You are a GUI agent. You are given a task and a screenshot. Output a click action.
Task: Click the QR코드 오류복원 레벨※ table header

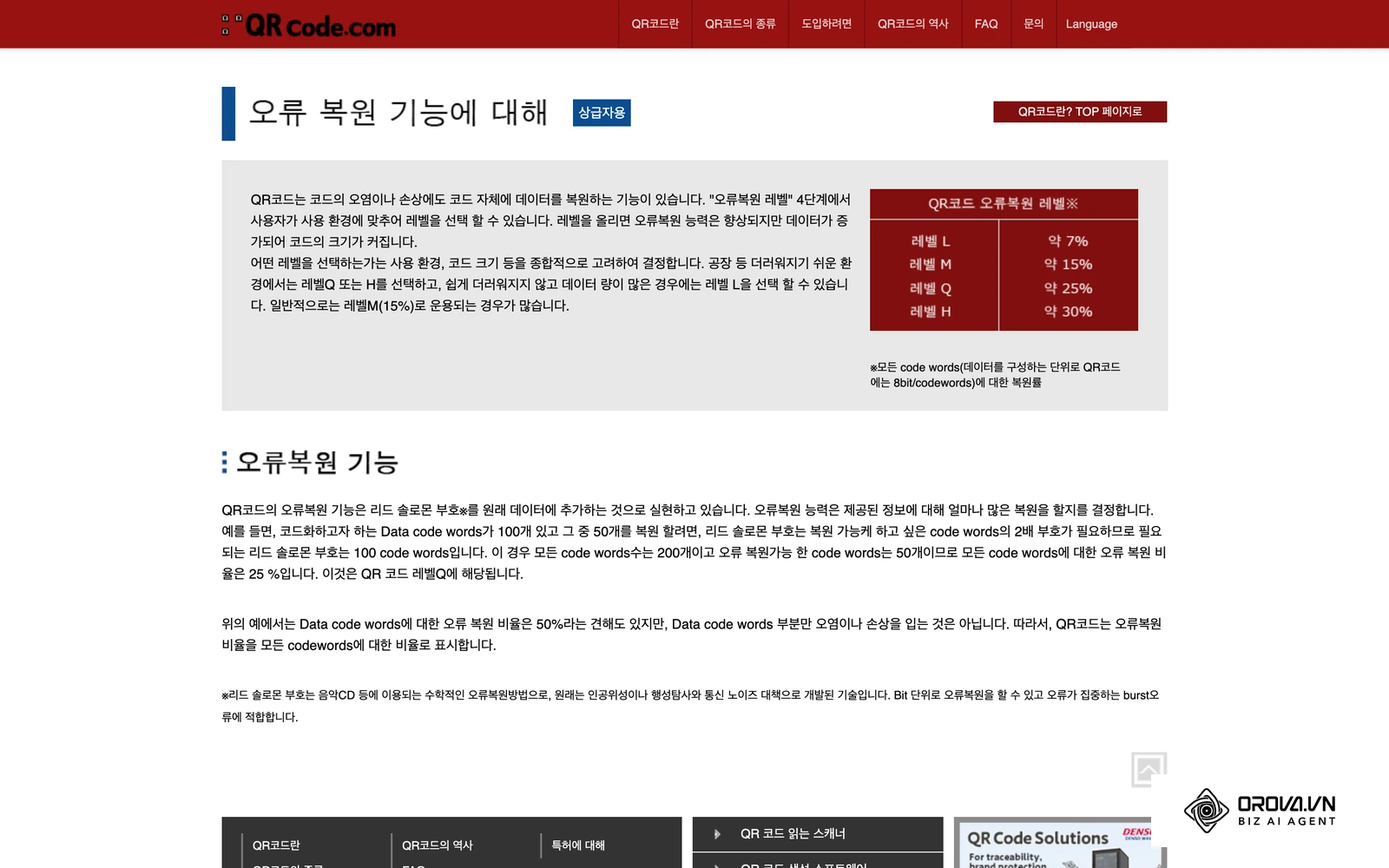coord(1004,204)
